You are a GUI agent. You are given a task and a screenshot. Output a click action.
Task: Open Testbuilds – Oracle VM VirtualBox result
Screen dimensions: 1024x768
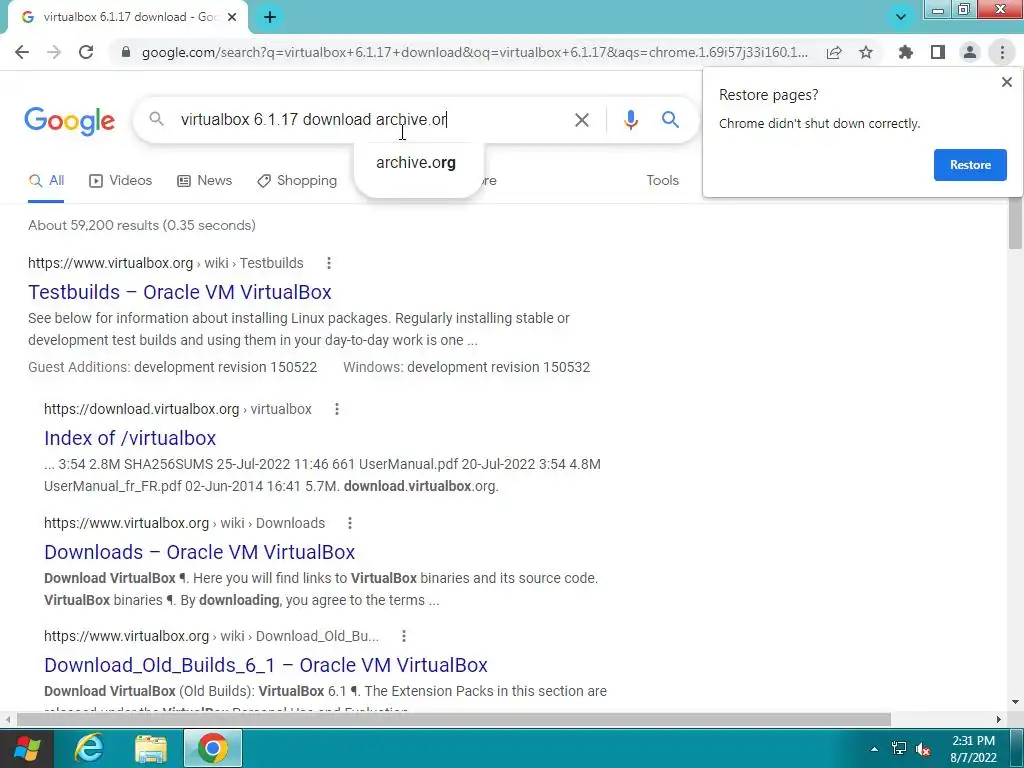click(180, 292)
